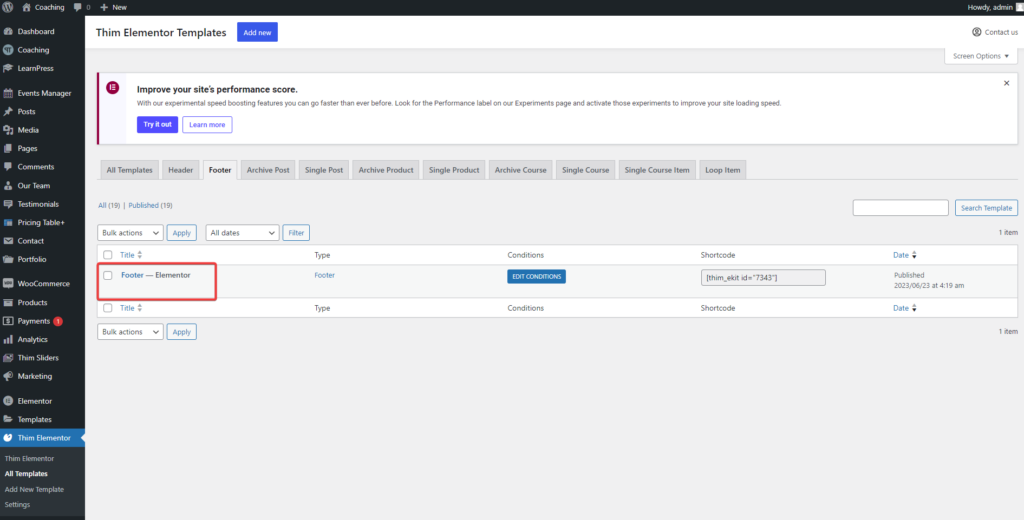
Task: Click the WooCommerce icon in sidebar
Action: (8, 284)
